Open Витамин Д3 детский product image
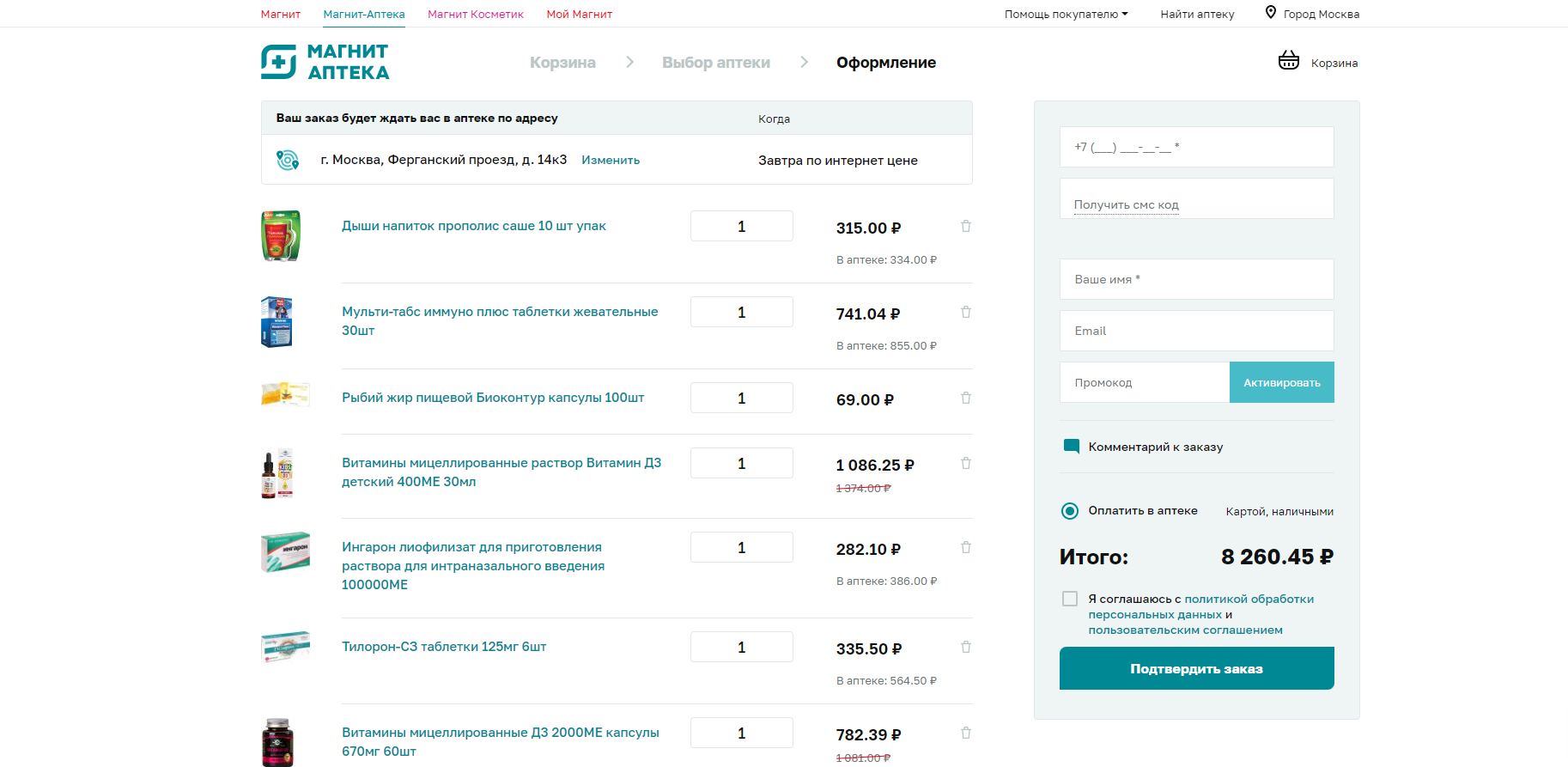 [x=277, y=473]
